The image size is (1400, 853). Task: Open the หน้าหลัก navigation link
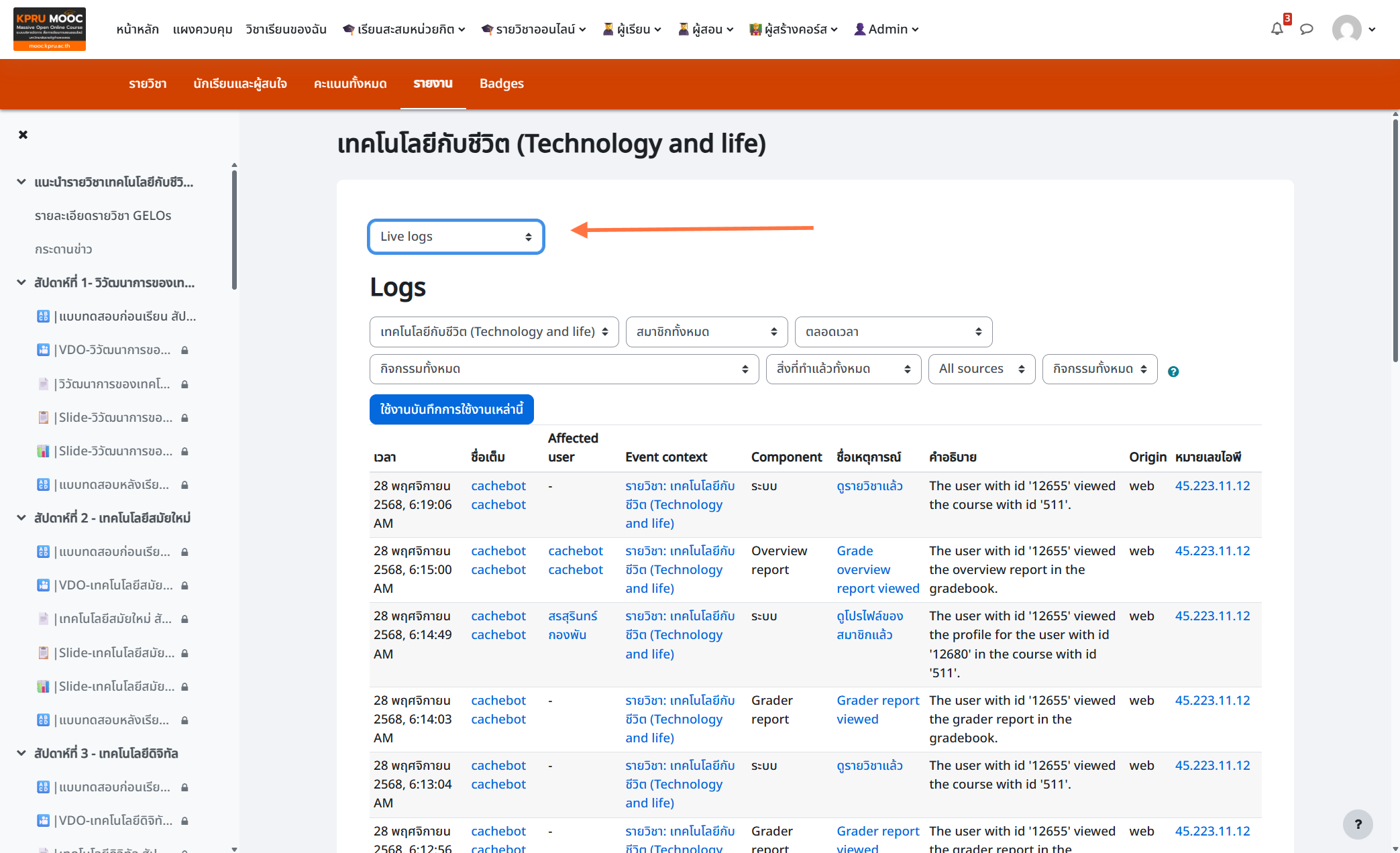coord(138,29)
